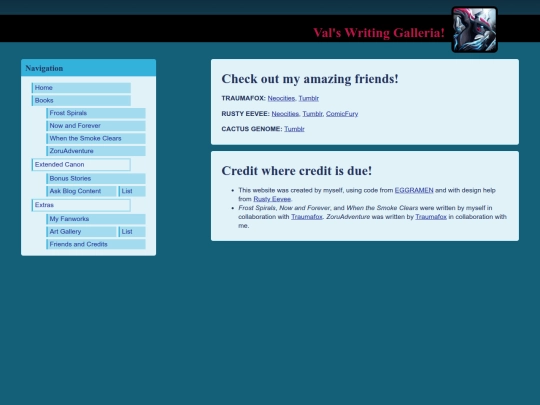Click the Navigation panel header
This screenshot has height=405, width=540.
(89, 68)
